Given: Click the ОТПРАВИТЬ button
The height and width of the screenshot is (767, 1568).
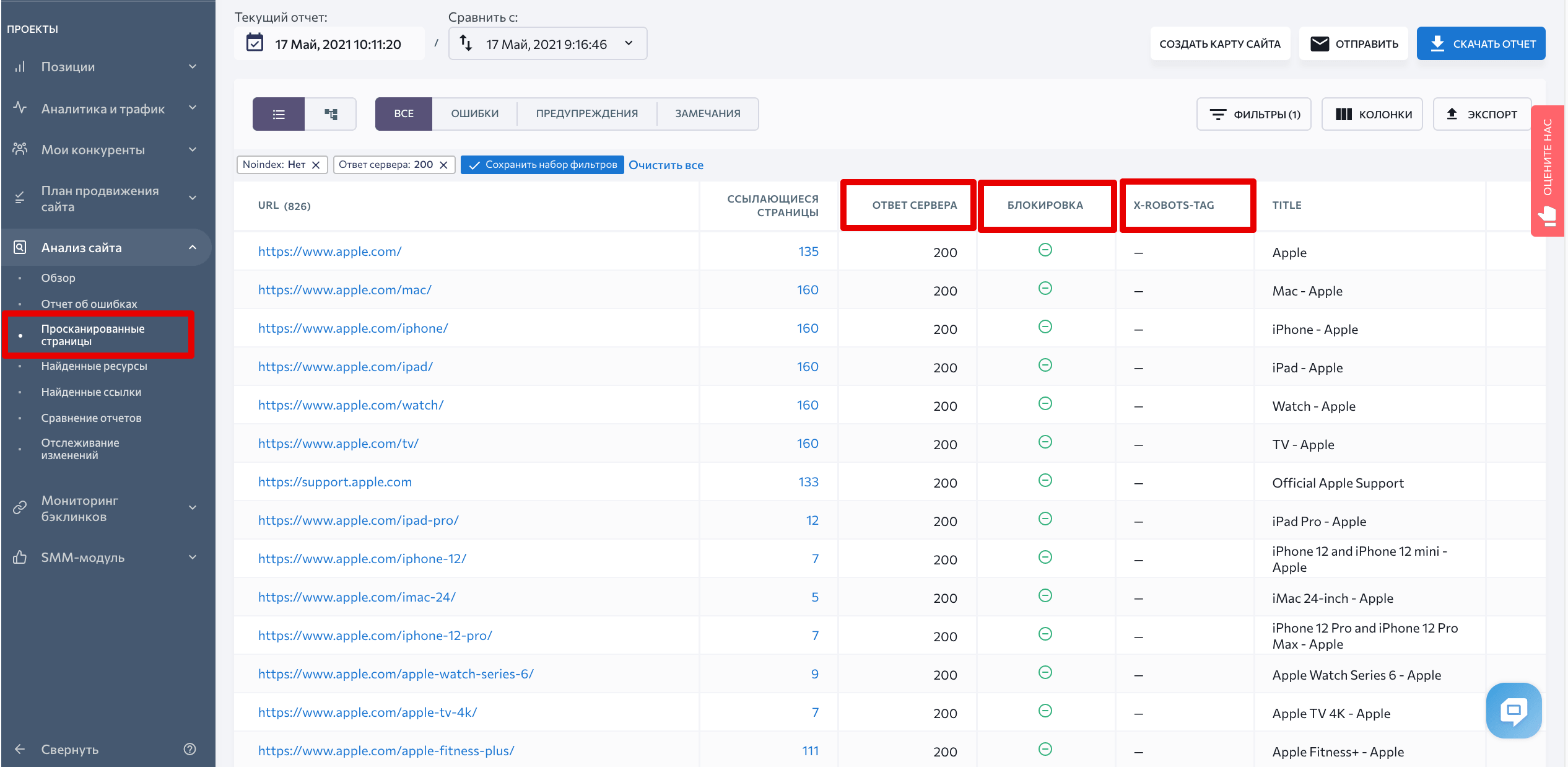Looking at the screenshot, I should point(1354,43).
